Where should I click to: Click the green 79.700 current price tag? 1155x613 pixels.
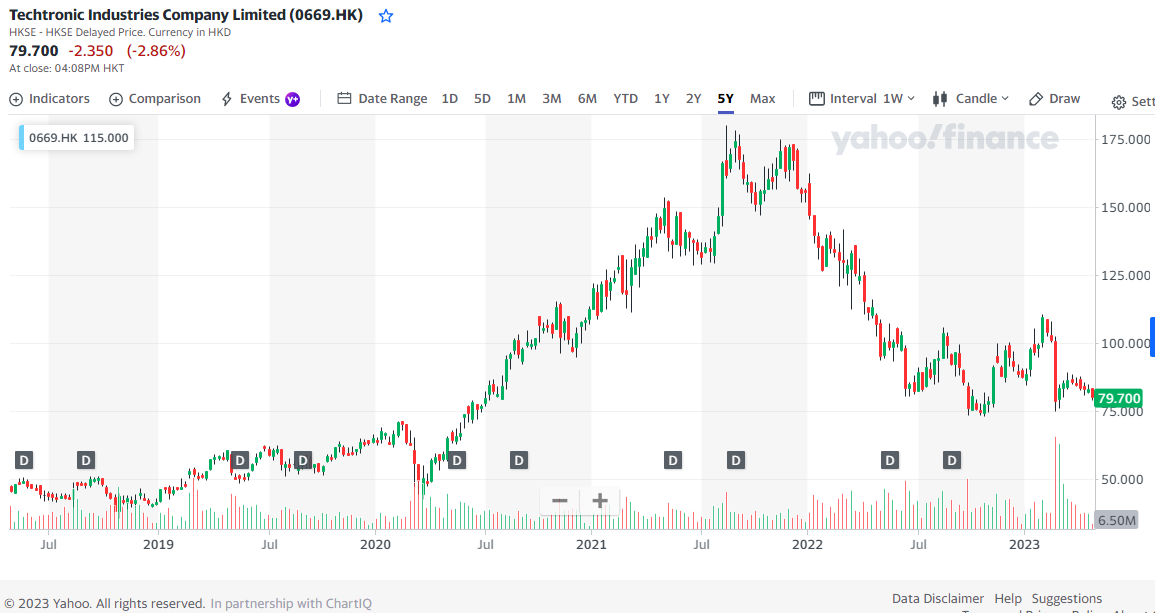point(1118,399)
